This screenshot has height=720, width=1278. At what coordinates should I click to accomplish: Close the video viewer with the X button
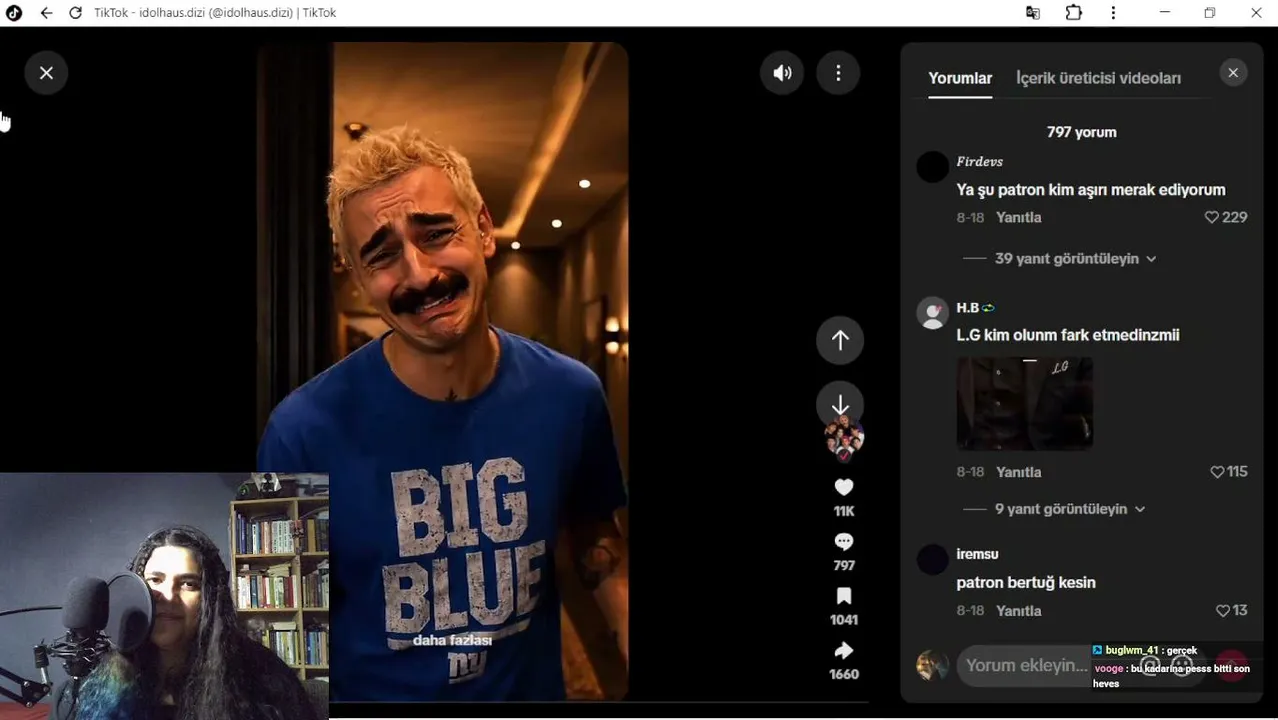pyautogui.click(x=46, y=73)
